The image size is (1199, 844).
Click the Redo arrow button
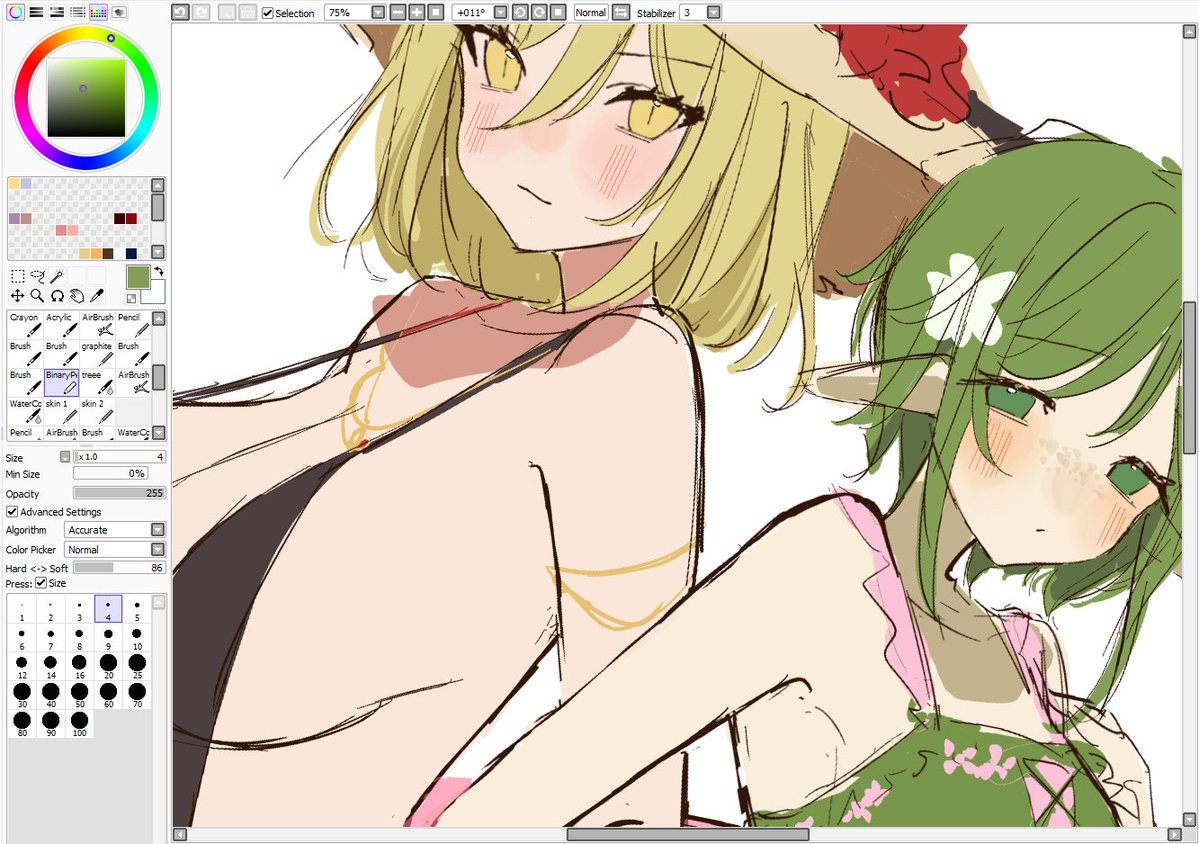[x=201, y=12]
